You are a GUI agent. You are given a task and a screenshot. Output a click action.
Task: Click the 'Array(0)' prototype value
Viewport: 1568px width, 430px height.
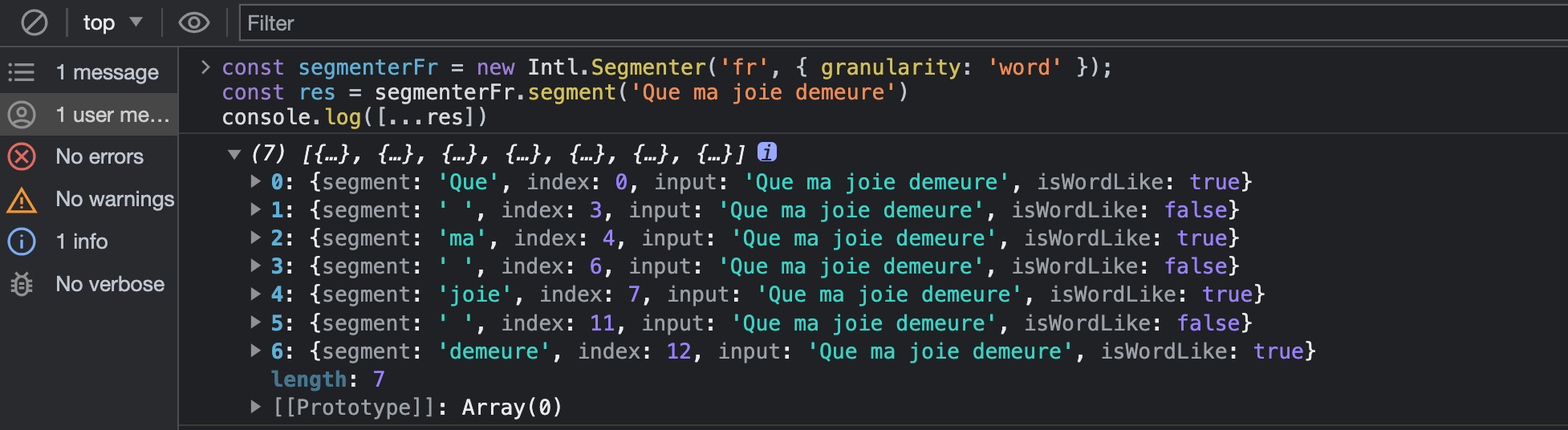pyautogui.click(x=512, y=408)
